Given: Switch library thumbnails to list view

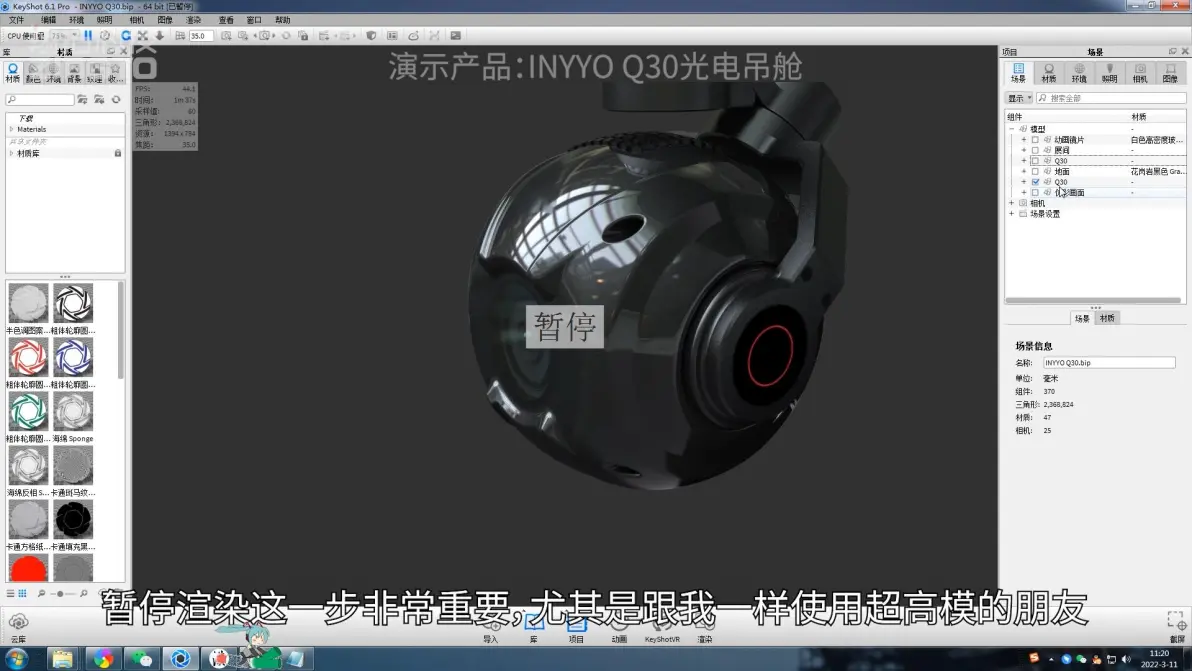Looking at the screenshot, I should coord(11,593).
